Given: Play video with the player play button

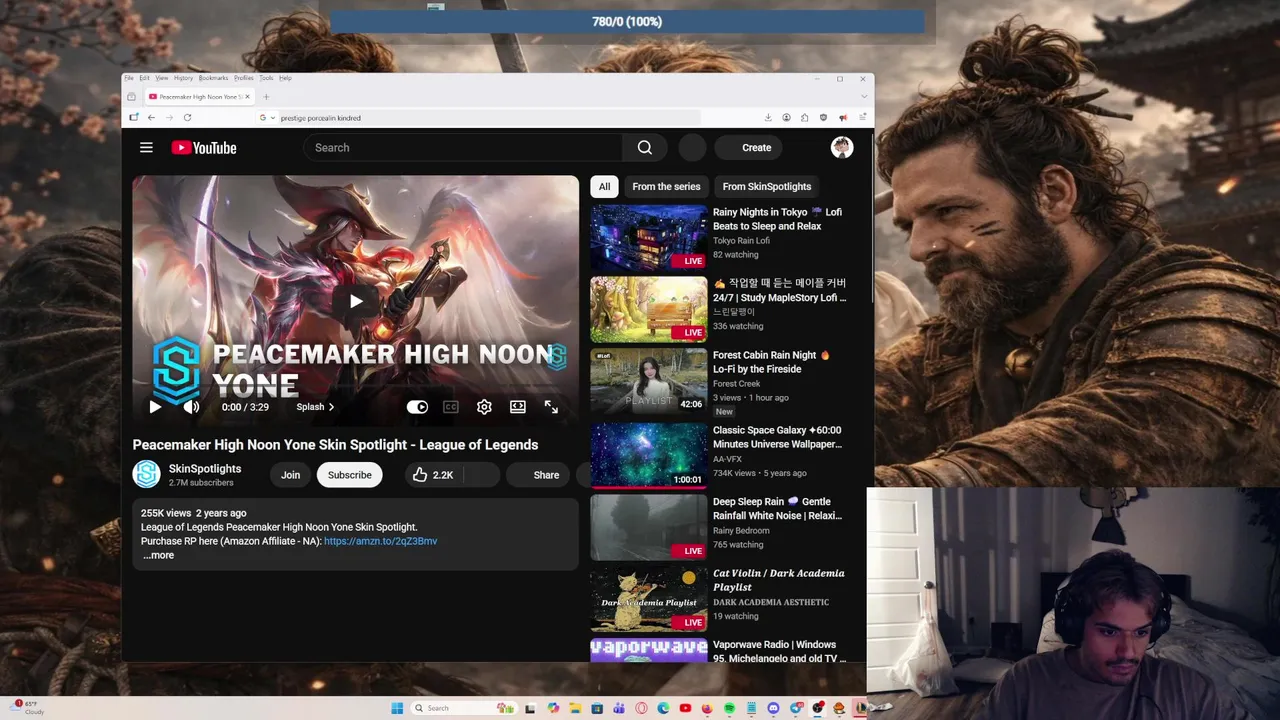Looking at the screenshot, I should (x=155, y=407).
